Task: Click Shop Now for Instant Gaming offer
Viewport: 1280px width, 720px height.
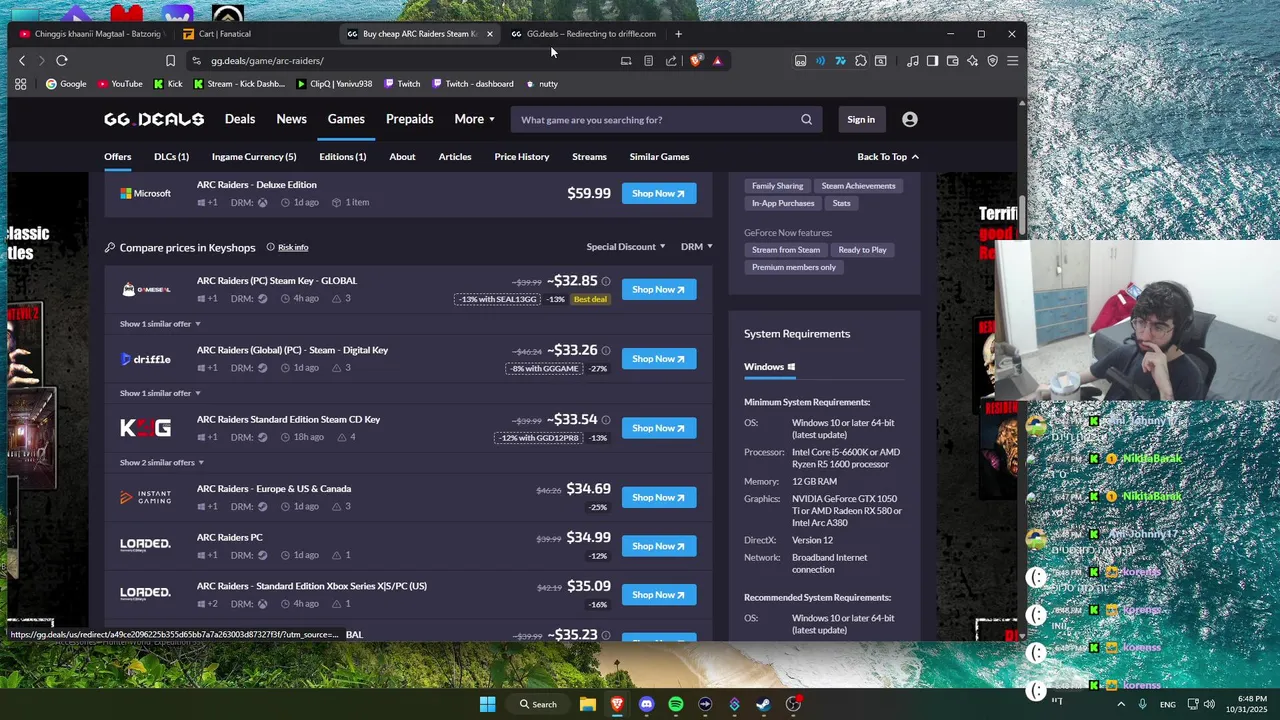Action: pyautogui.click(x=659, y=498)
